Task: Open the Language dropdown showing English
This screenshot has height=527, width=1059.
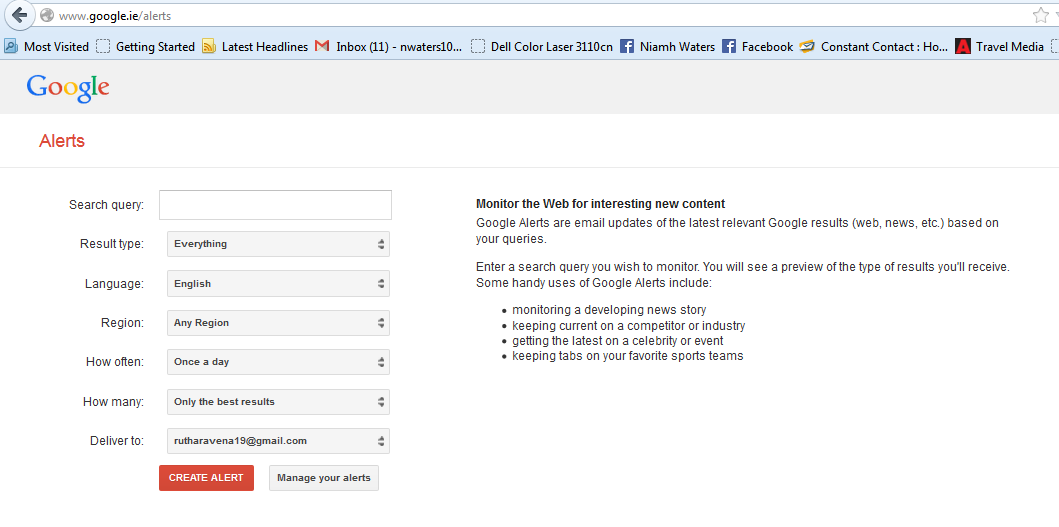Action: coord(278,284)
